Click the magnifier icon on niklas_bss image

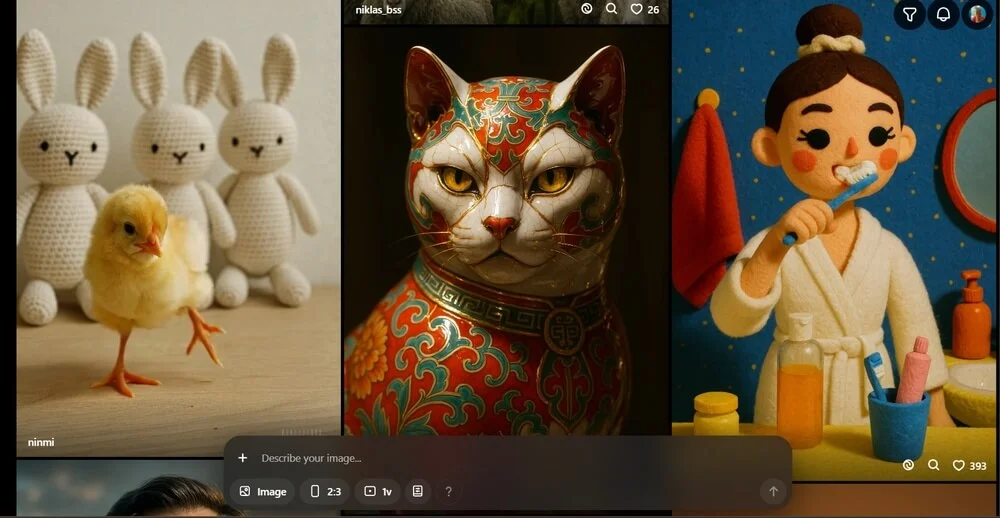pos(612,9)
